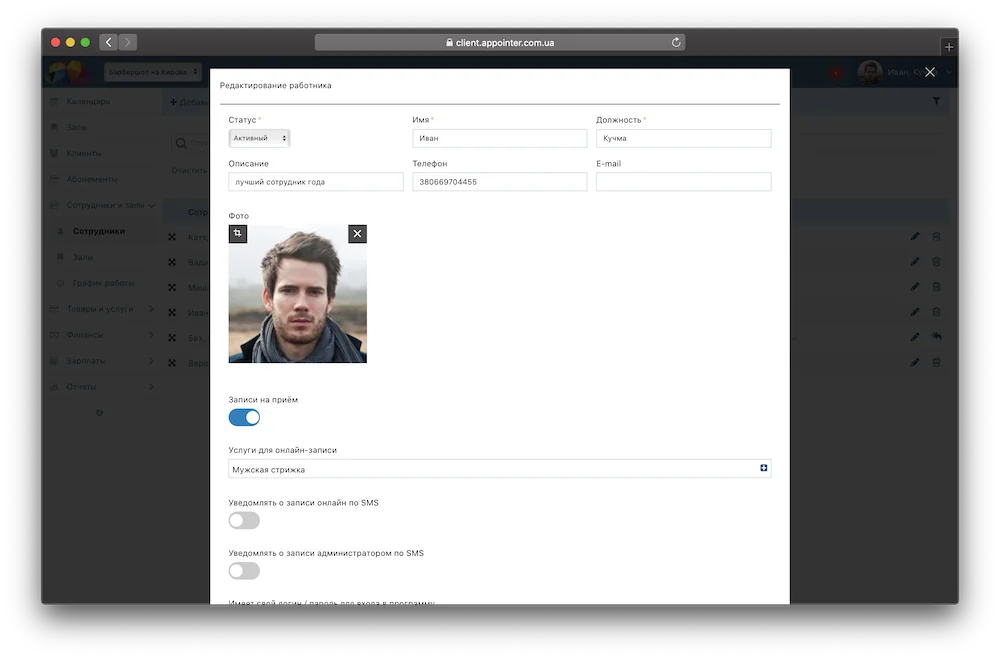The image size is (1000, 659).
Task: Open График работы submenu item
Action: pyautogui.click(x=103, y=283)
